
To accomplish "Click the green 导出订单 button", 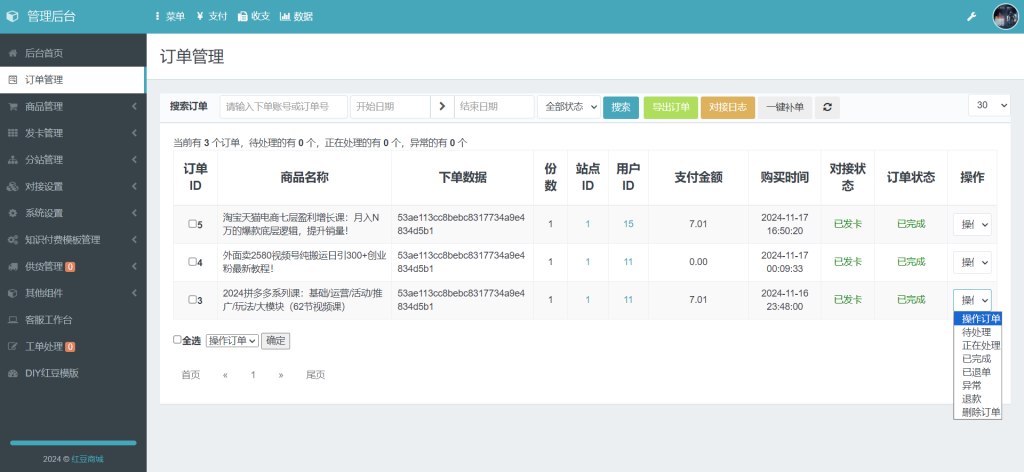I will pyautogui.click(x=671, y=108).
